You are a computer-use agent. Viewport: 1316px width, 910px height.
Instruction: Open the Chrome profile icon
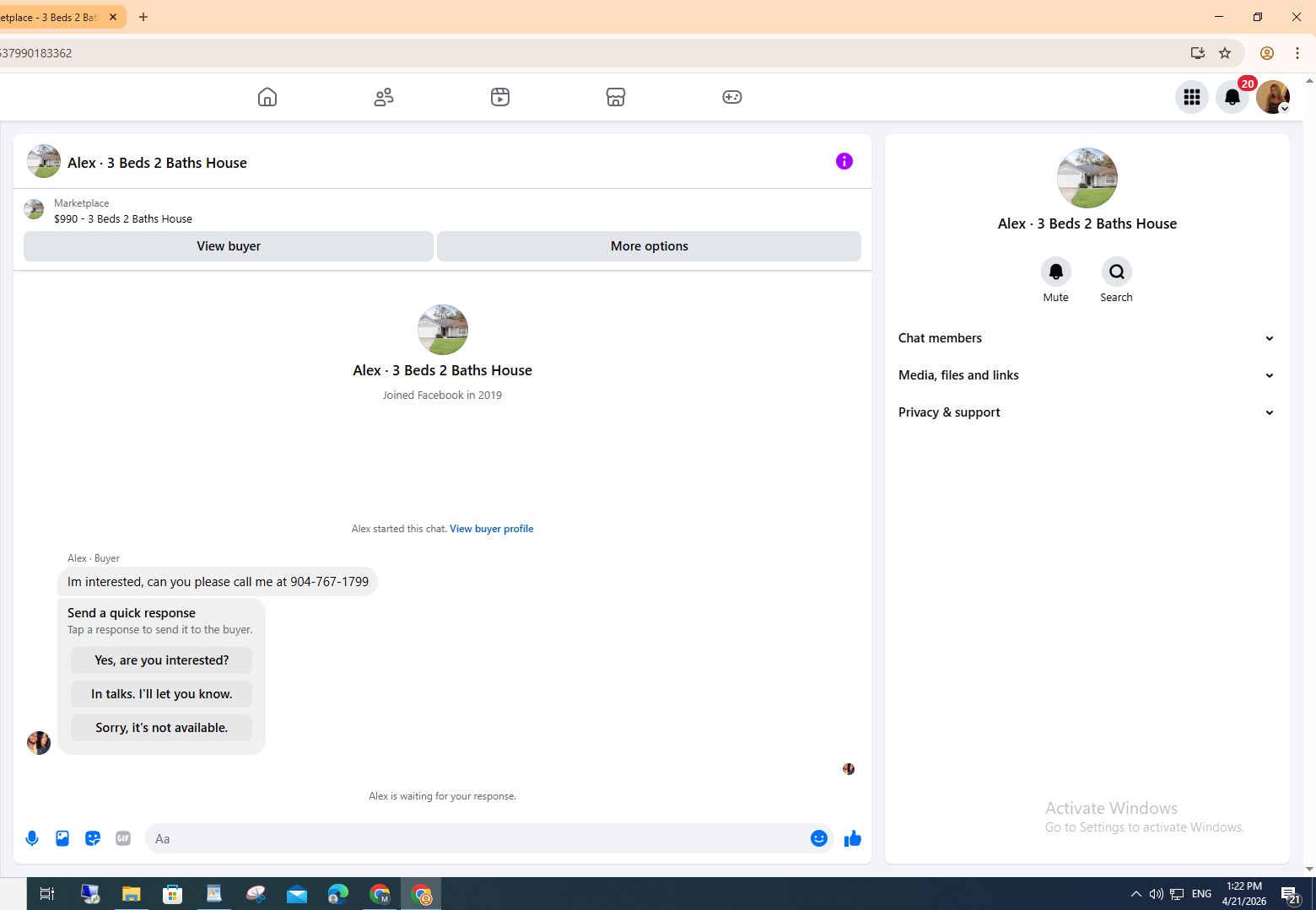pos(1267,53)
